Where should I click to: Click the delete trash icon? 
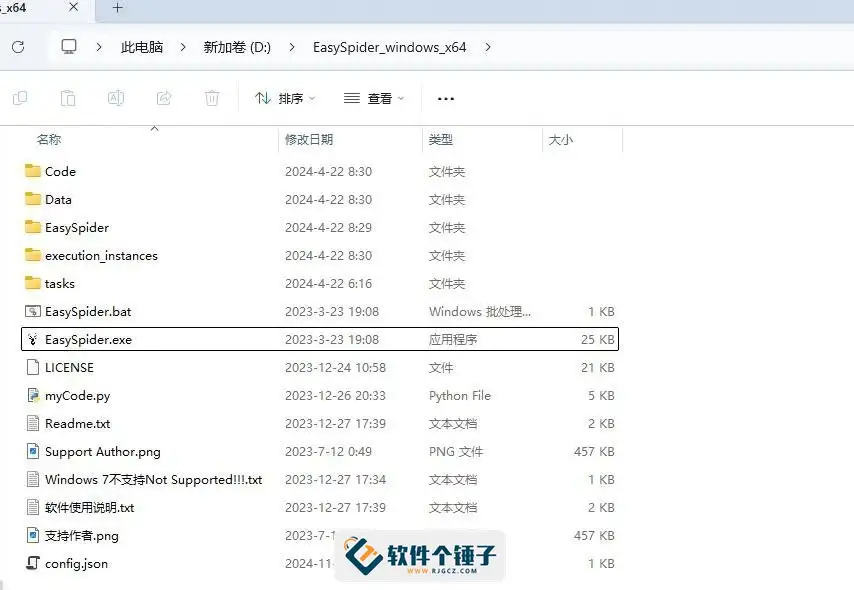tap(212, 98)
